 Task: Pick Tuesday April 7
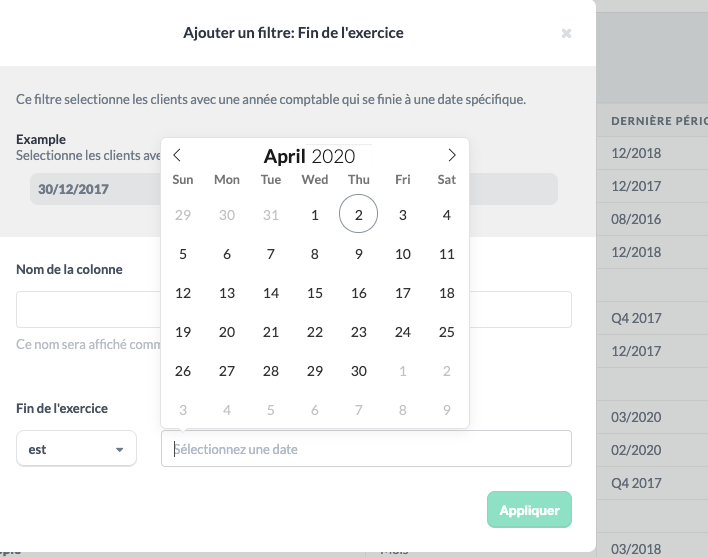[x=271, y=254]
